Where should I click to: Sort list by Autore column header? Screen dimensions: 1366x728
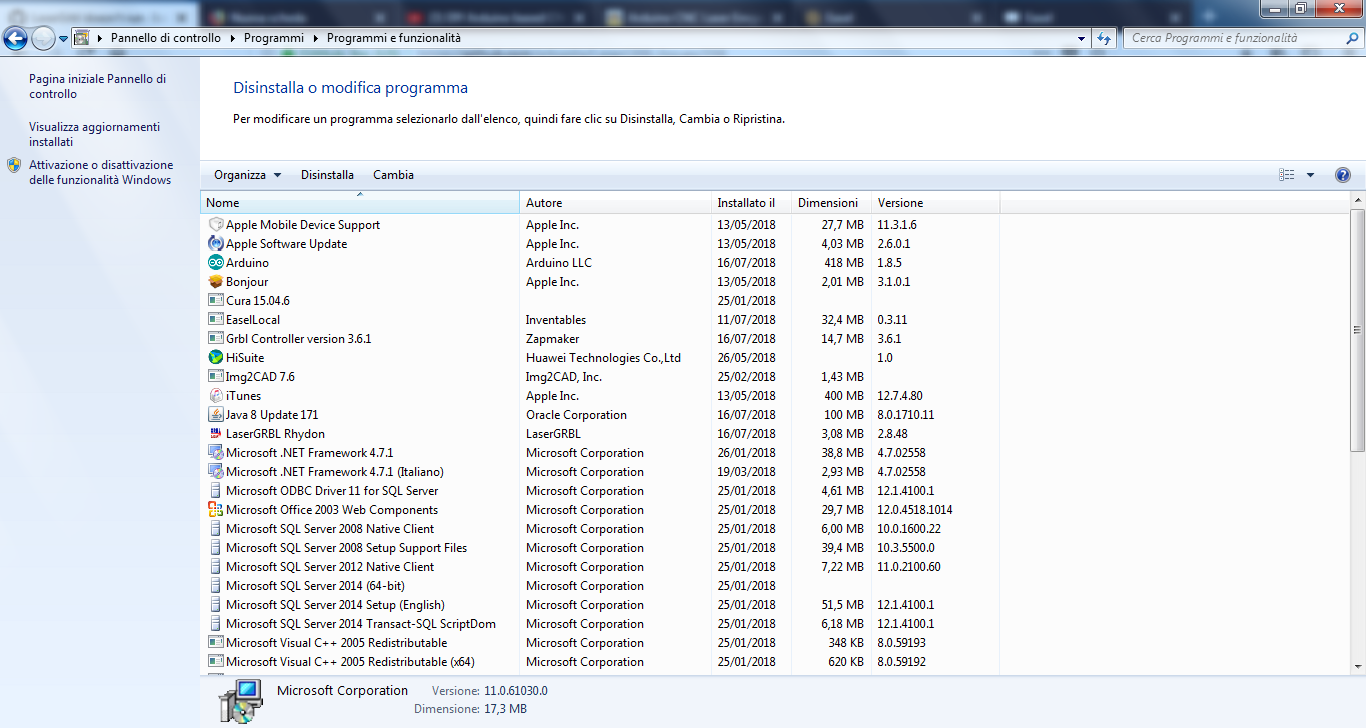(x=615, y=203)
